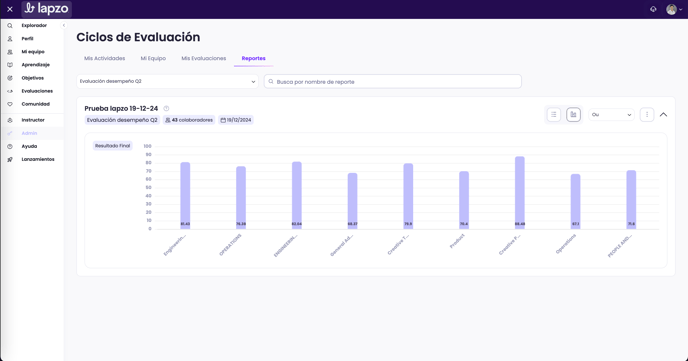Open Instructor in the sidebar
Image resolution: width=688 pixels, height=361 pixels.
33,120
